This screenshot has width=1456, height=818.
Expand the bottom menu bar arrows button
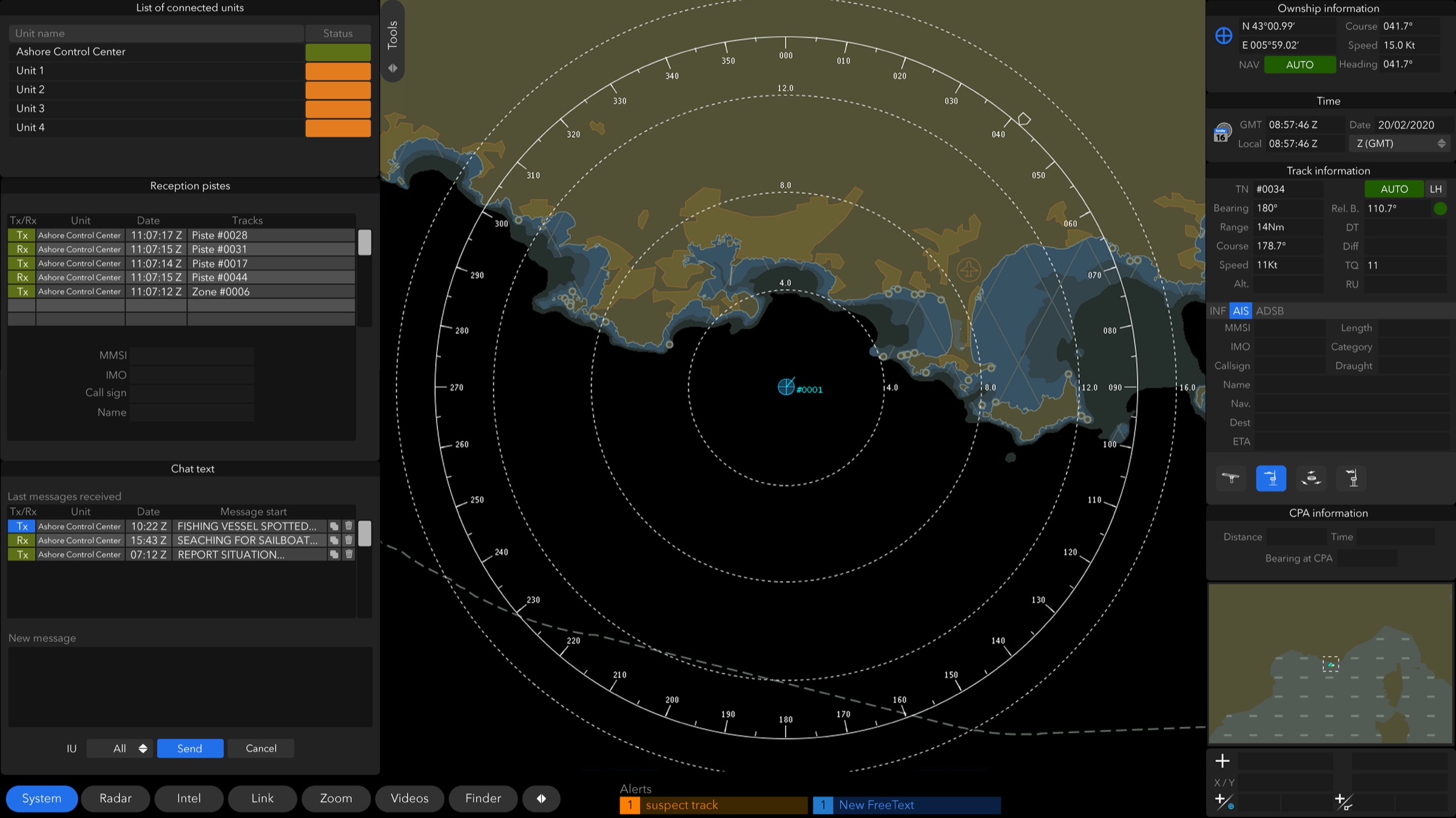tap(541, 799)
